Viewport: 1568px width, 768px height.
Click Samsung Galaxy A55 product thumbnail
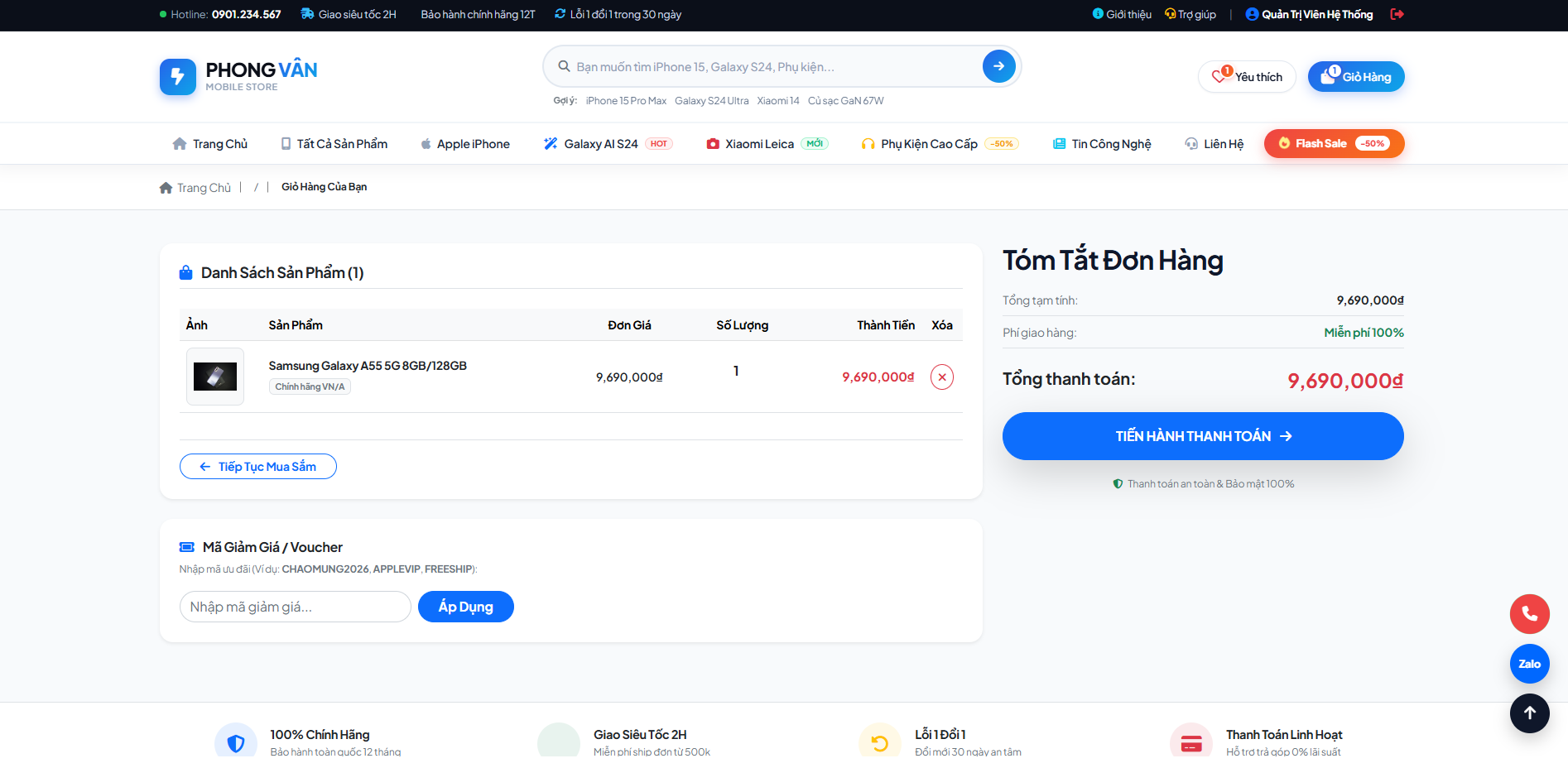[215, 377]
